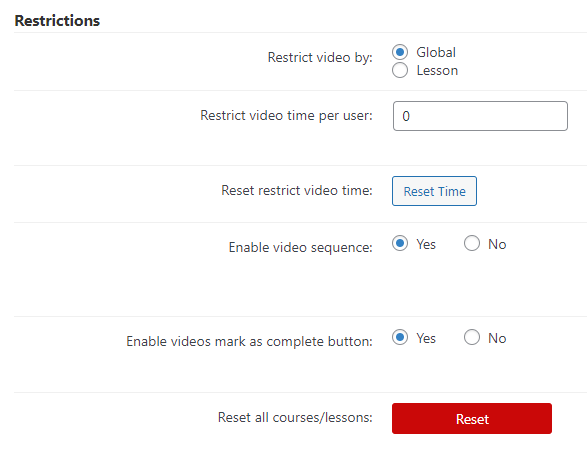Click the "No" label text beside video sequence

[x=497, y=244]
